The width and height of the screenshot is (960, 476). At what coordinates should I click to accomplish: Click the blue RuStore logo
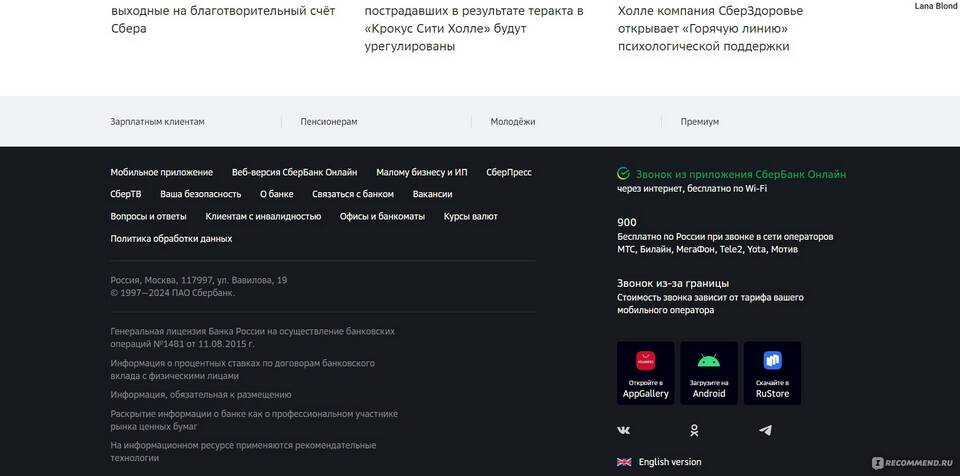pyautogui.click(x=772, y=360)
